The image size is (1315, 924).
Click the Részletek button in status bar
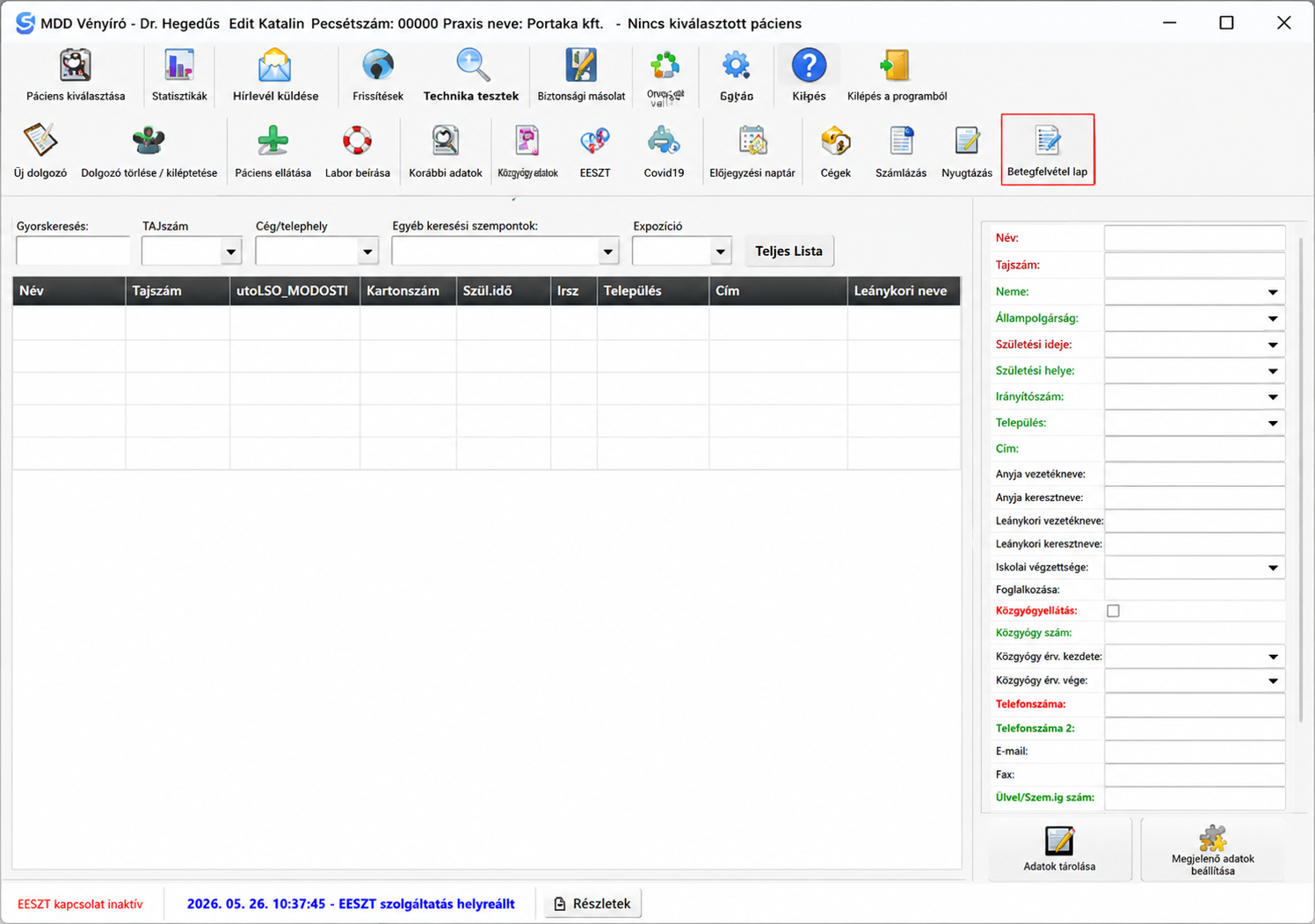(x=593, y=904)
